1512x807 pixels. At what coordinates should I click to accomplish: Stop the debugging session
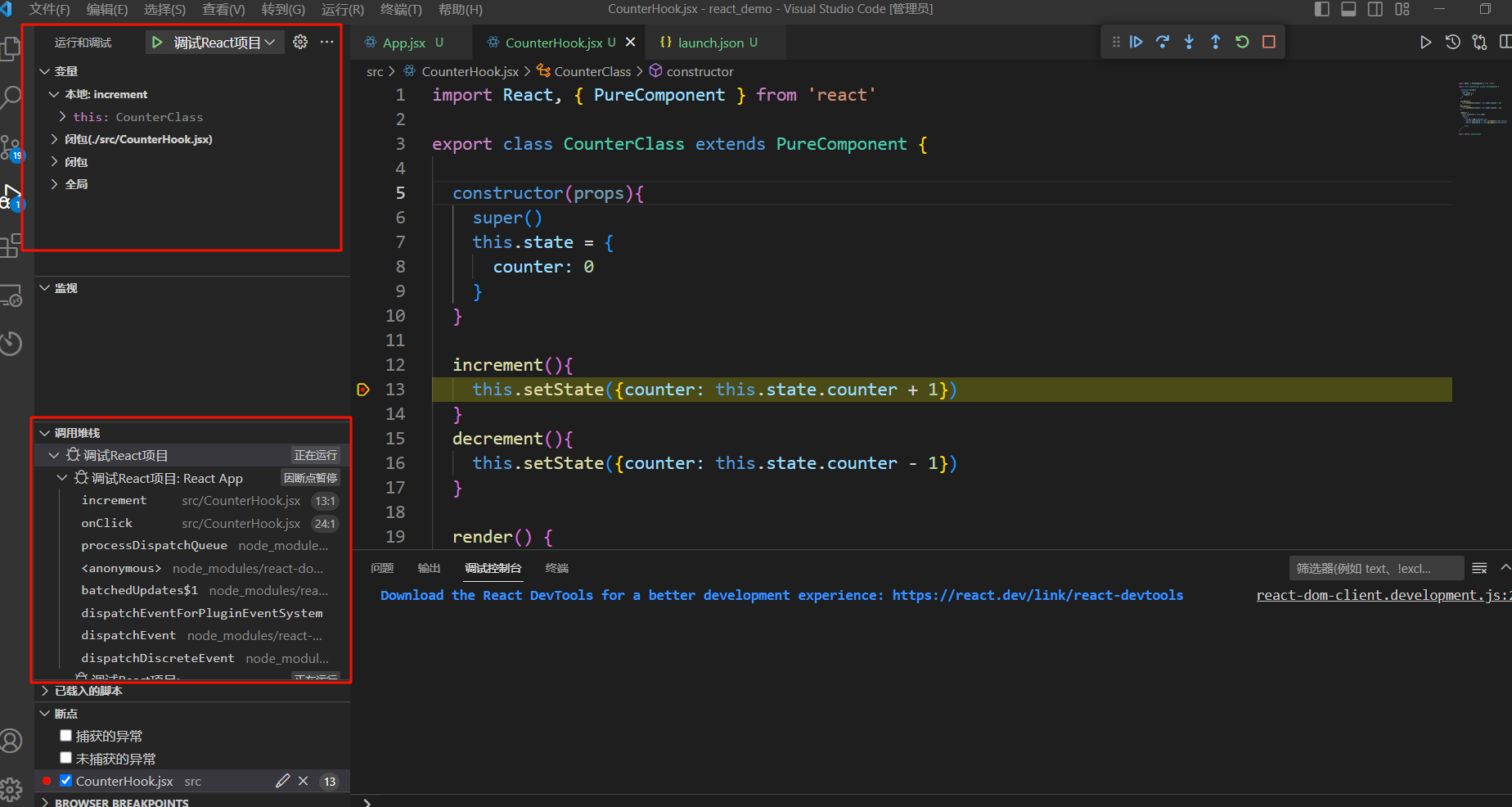point(1269,42)
